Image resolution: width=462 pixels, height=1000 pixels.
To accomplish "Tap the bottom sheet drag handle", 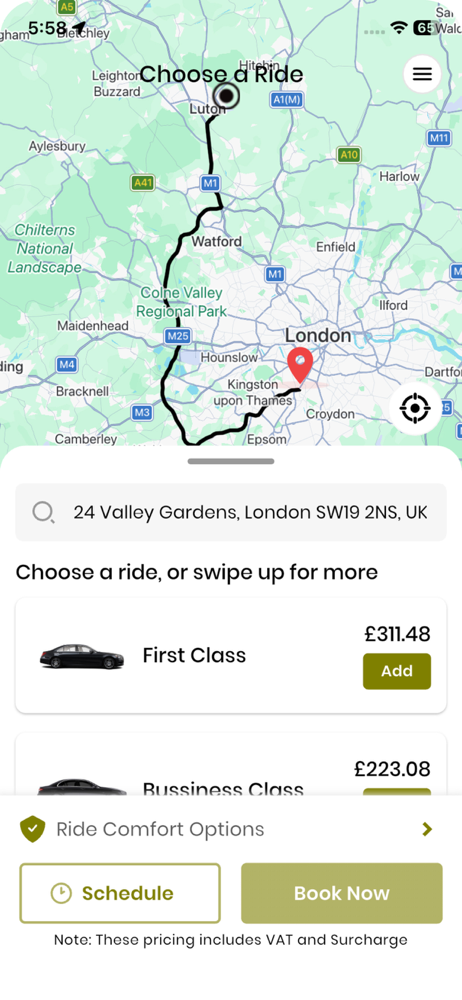I will 231,461.
